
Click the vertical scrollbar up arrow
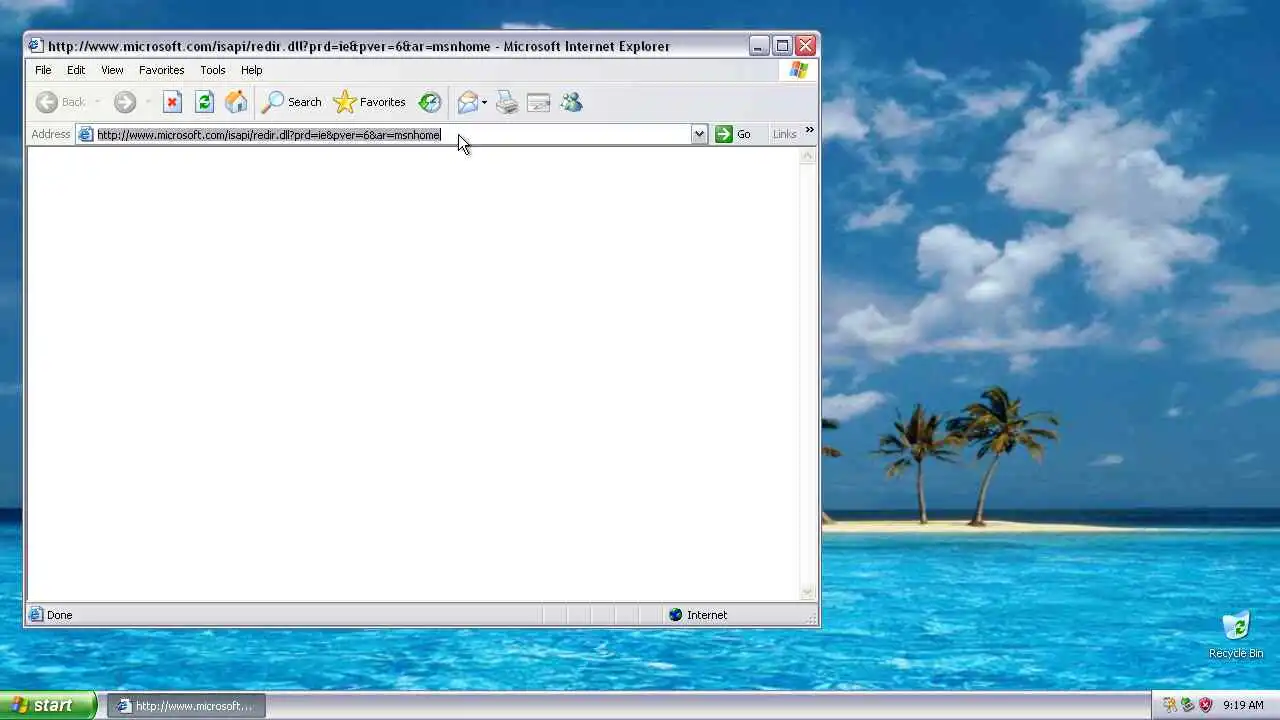(808, 156)
